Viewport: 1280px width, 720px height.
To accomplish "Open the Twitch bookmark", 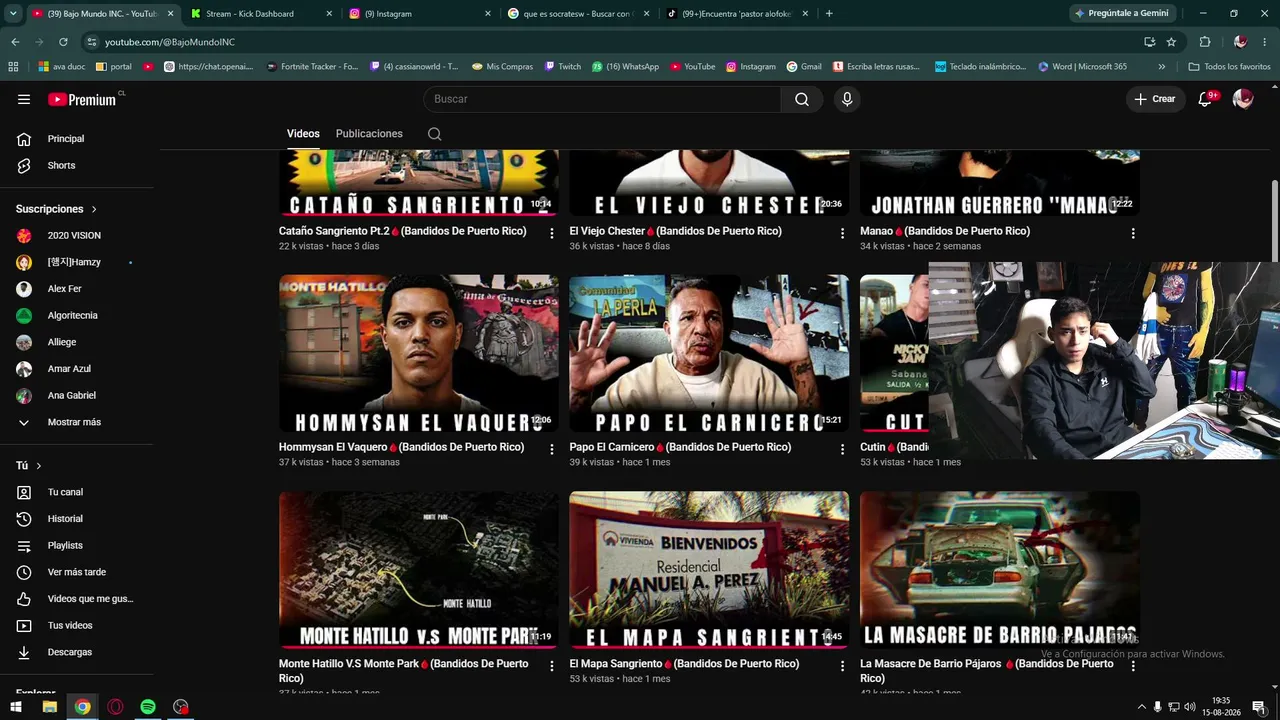I will 563,67.
